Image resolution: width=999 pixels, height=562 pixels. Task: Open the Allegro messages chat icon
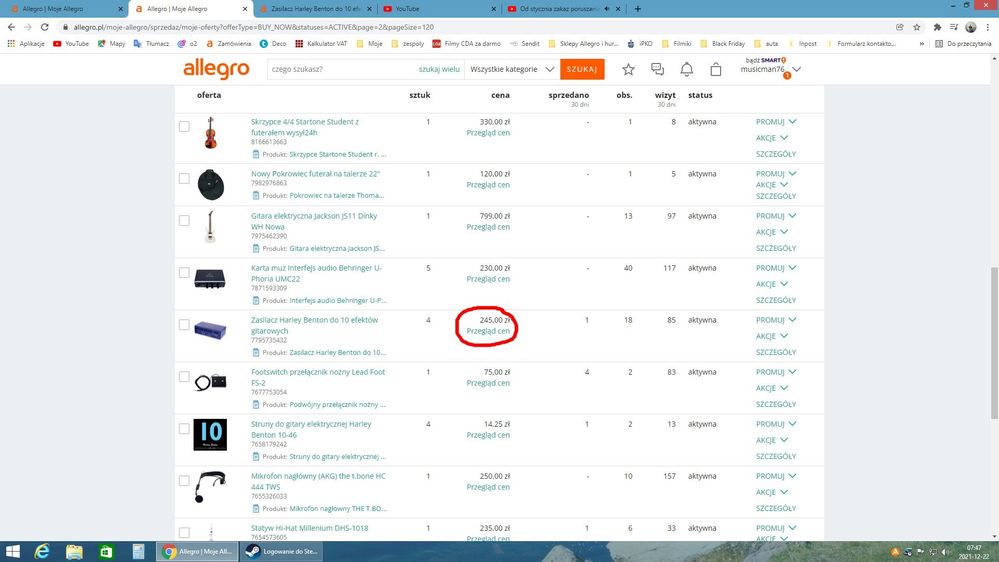point(658,69)
